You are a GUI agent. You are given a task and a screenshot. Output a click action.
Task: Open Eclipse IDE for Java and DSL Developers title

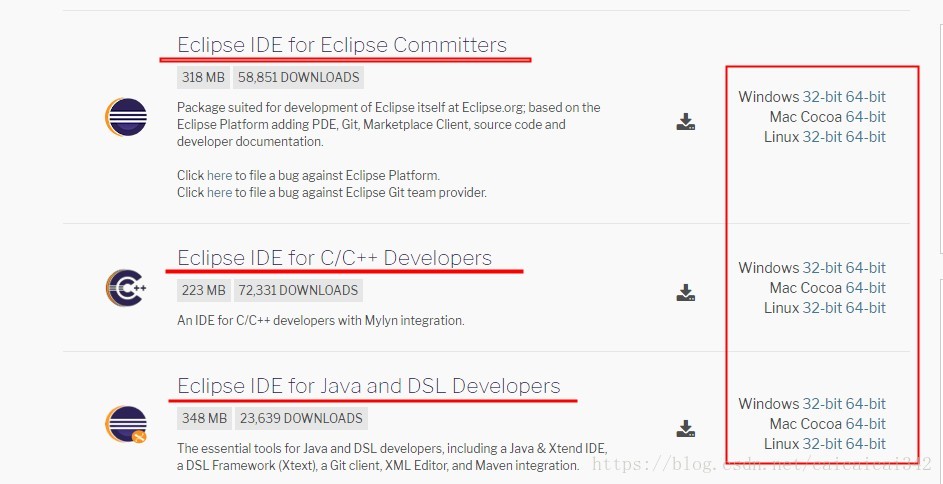click(369, 386)
